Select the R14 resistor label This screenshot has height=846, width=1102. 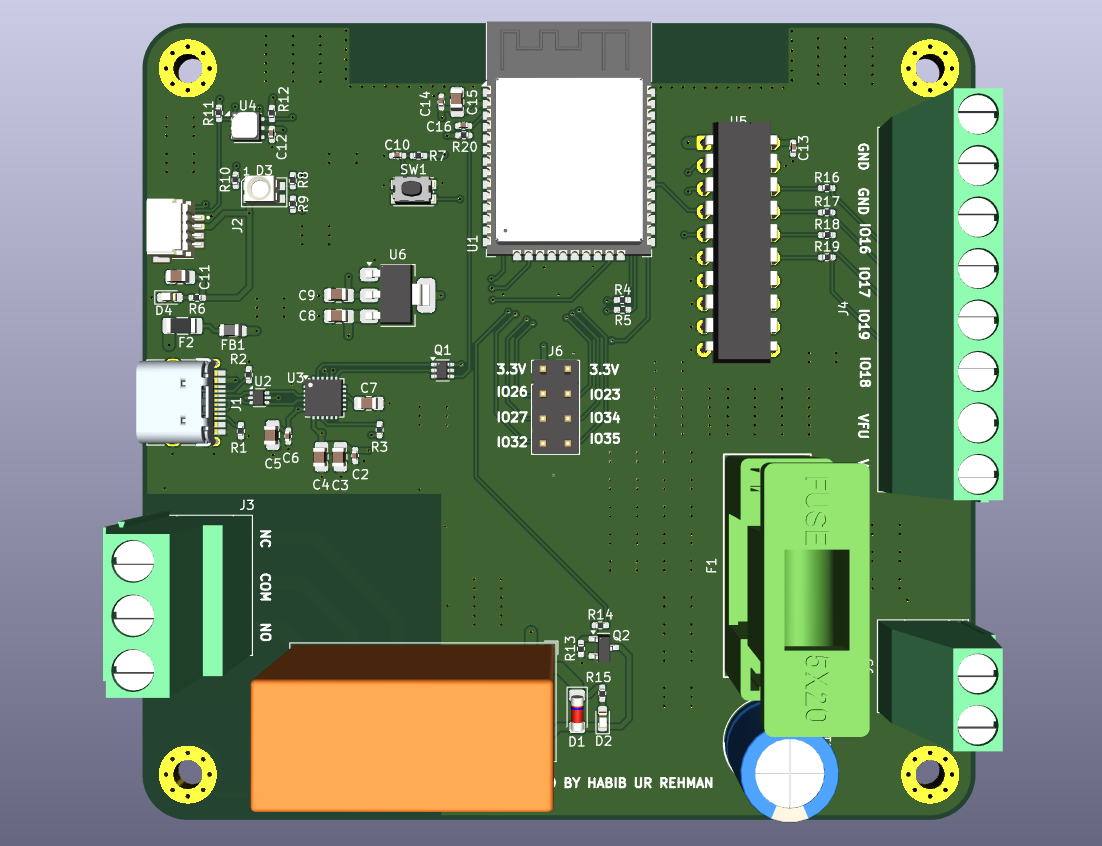coord(600,615)
